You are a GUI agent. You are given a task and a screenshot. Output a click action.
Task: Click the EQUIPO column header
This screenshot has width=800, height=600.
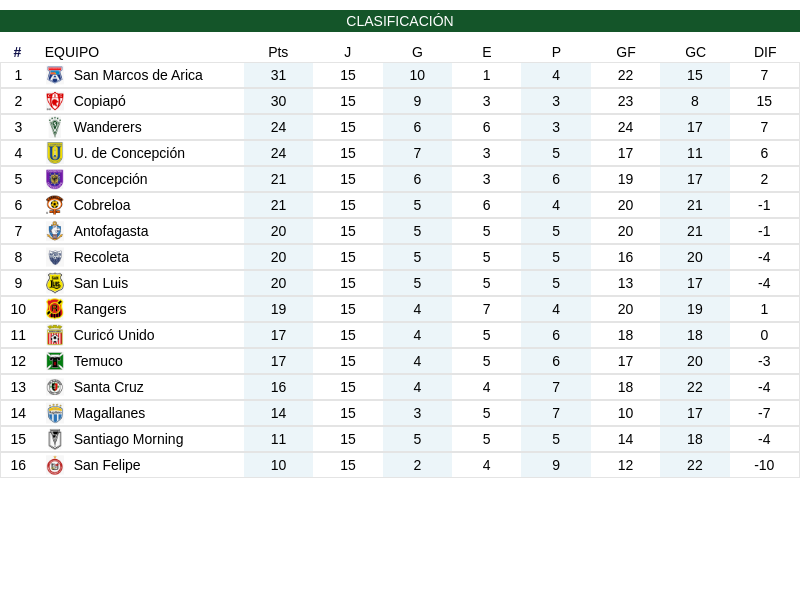click(72, 52)
